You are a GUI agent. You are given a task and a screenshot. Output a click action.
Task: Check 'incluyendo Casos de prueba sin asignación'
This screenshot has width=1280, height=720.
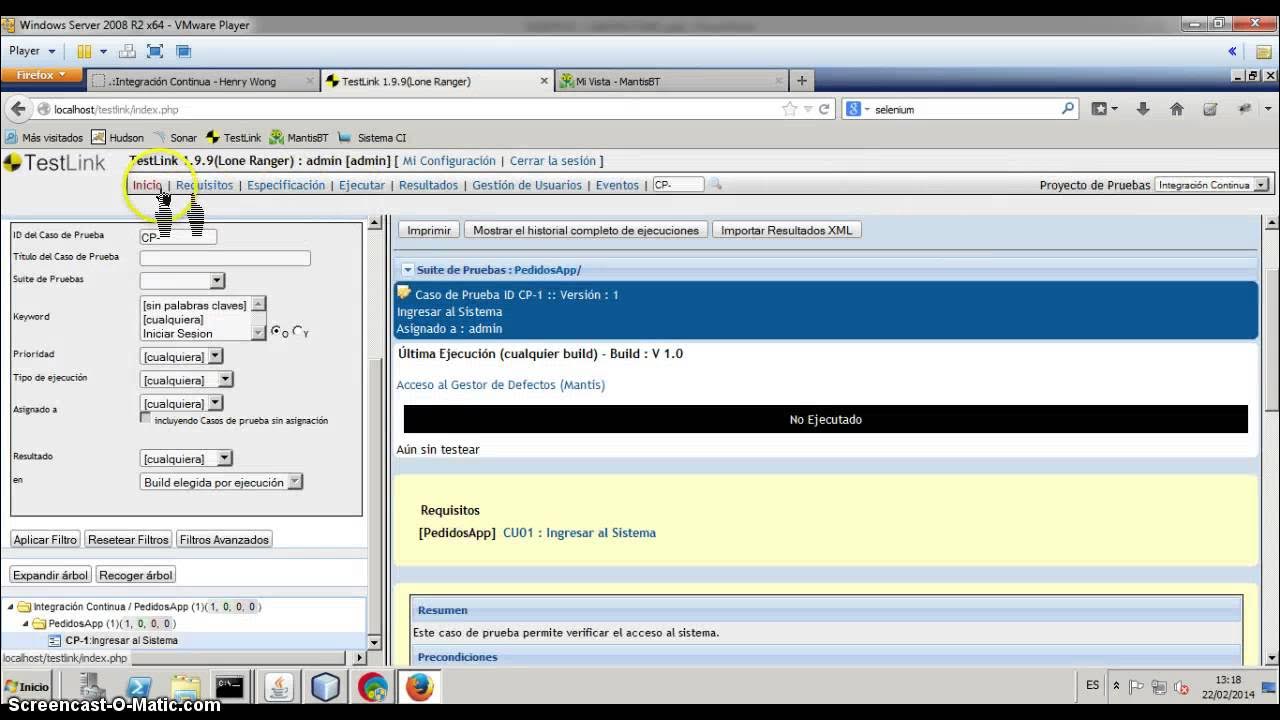coord(146,419)
